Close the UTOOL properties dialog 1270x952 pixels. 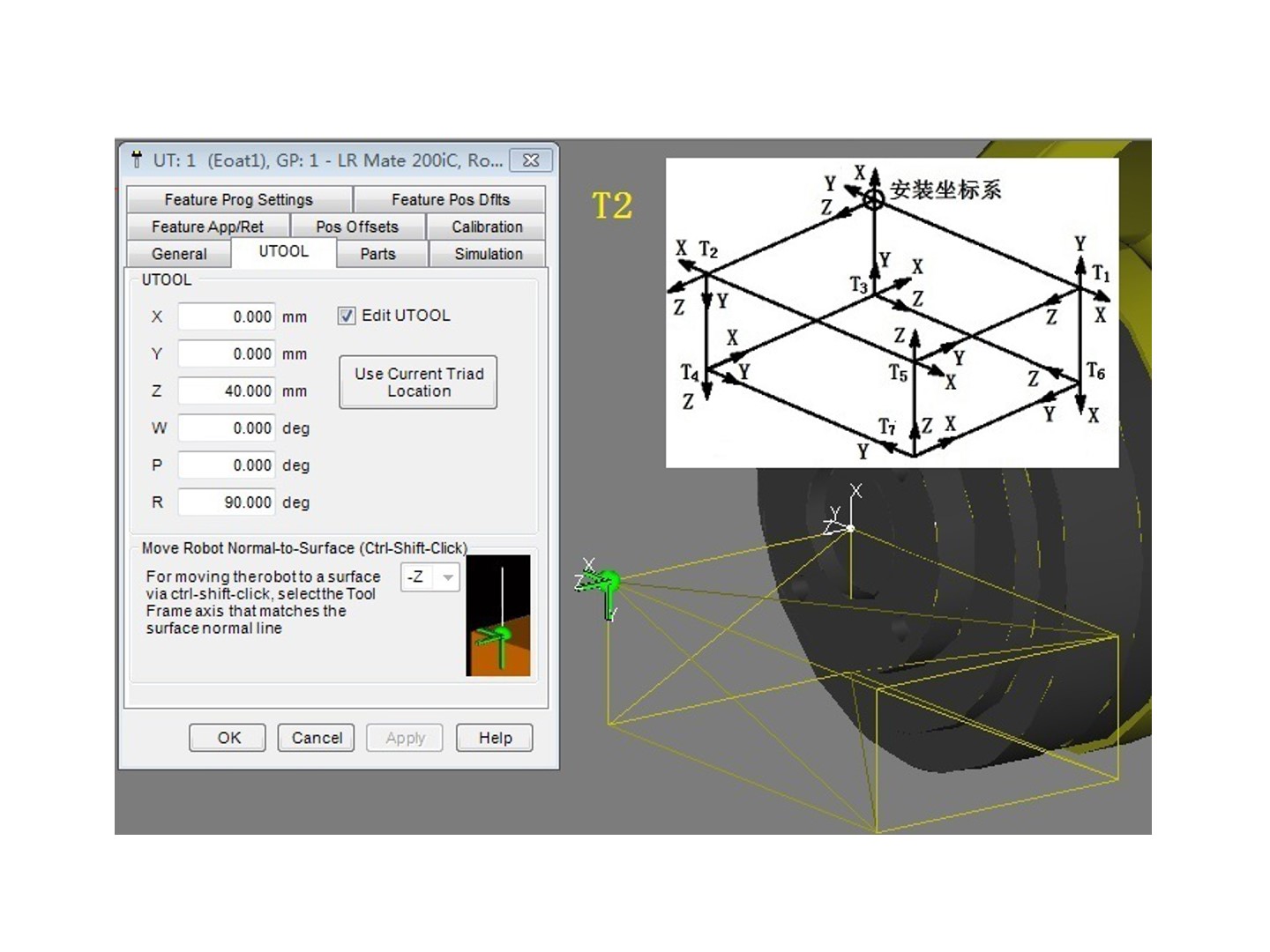pyautogui.click(x=531, y=160)
